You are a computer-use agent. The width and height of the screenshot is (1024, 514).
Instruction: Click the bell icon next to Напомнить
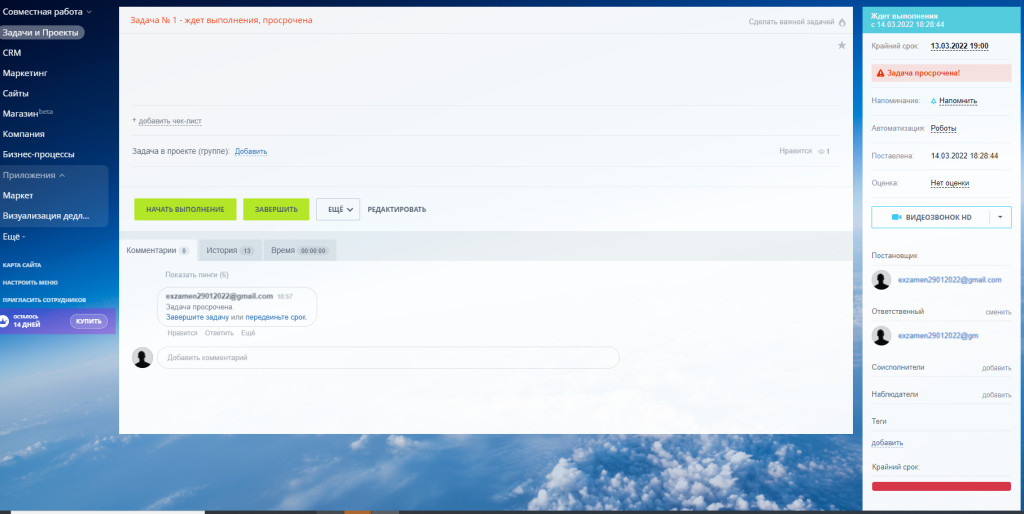click(933, 101)
